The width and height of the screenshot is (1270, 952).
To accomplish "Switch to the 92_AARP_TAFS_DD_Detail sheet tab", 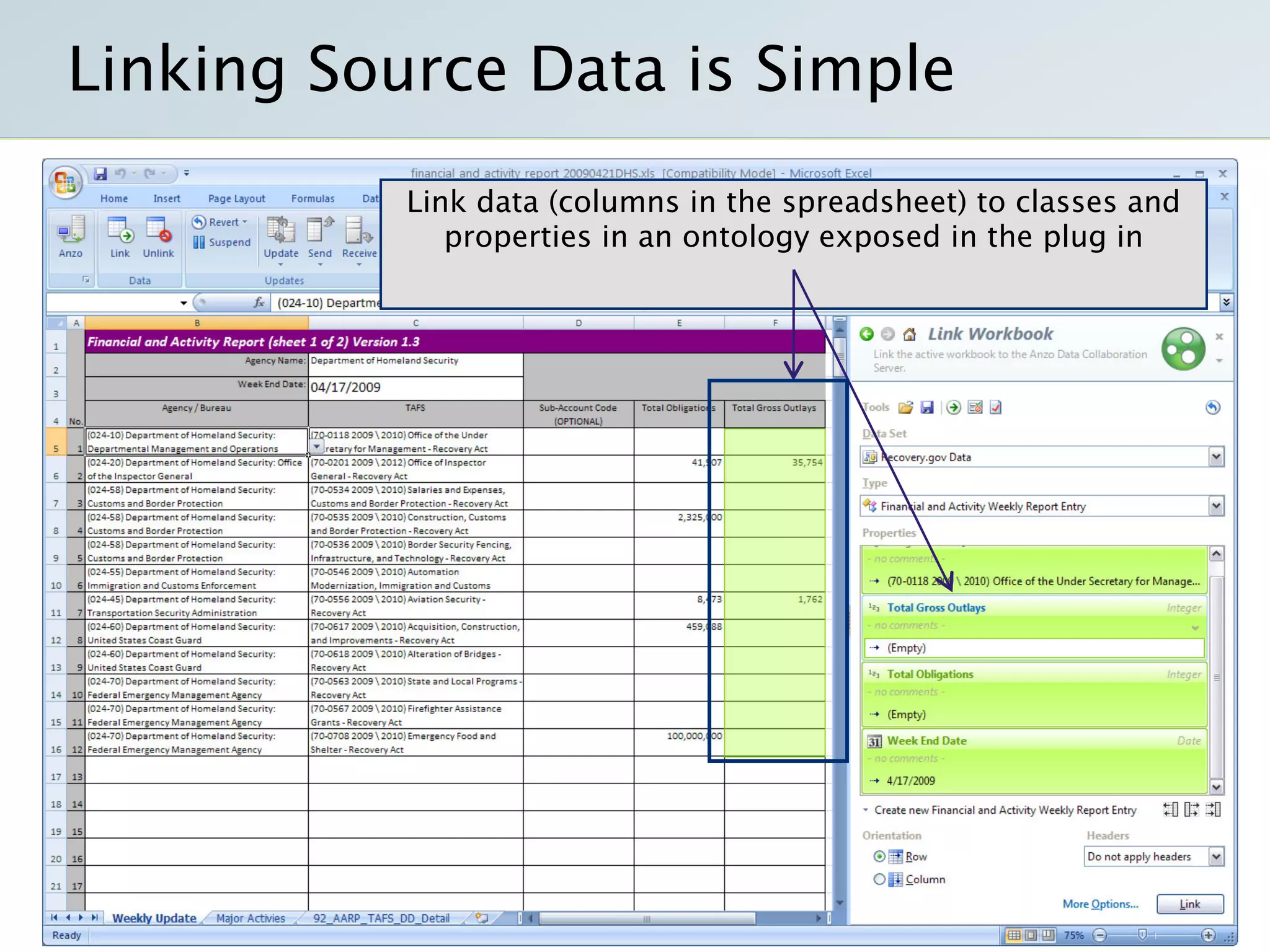I will [x=381, y=918].
